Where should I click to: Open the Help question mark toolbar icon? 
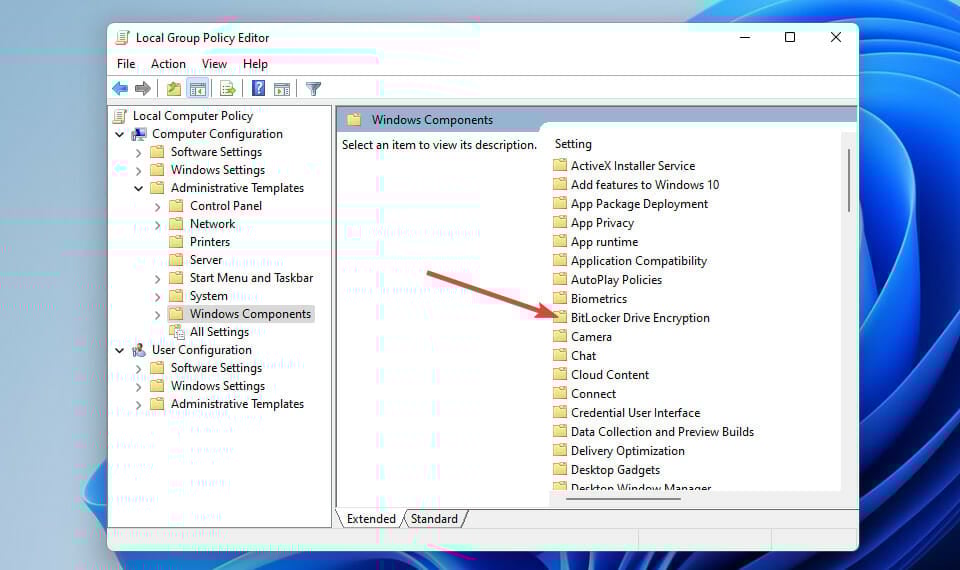258,89
